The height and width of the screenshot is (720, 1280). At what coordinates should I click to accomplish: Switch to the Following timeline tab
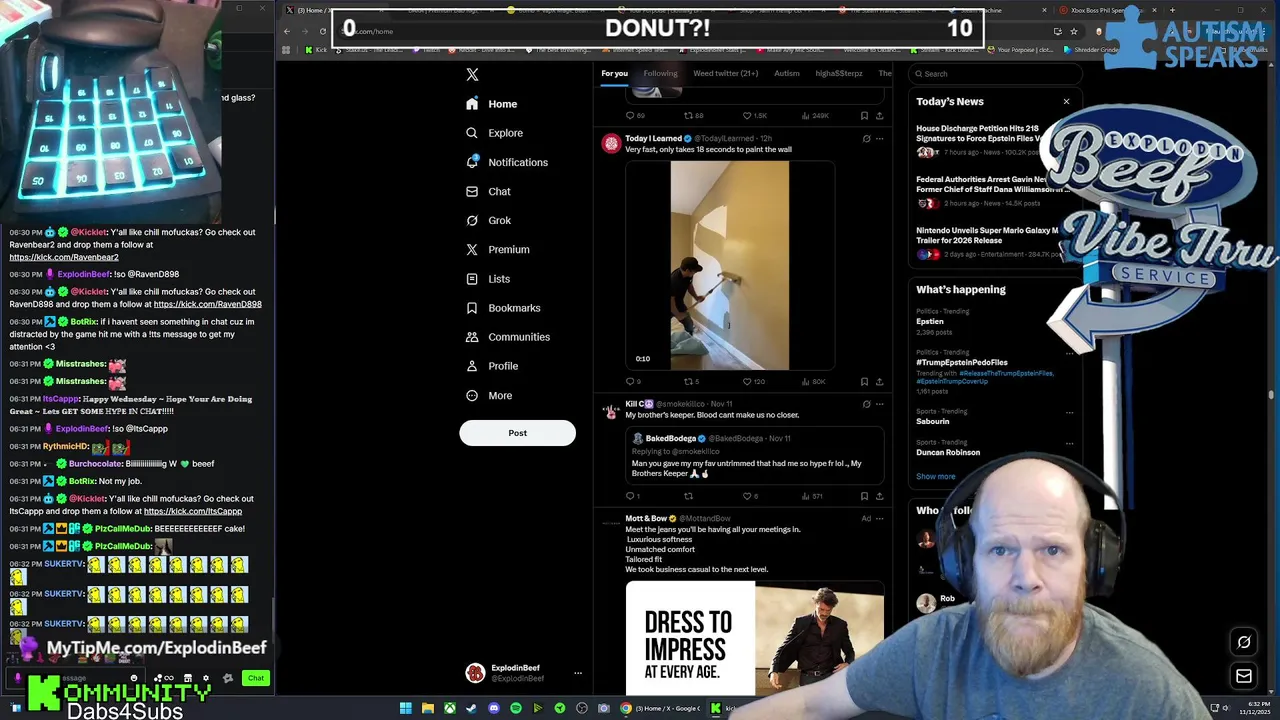click(660, 73)
